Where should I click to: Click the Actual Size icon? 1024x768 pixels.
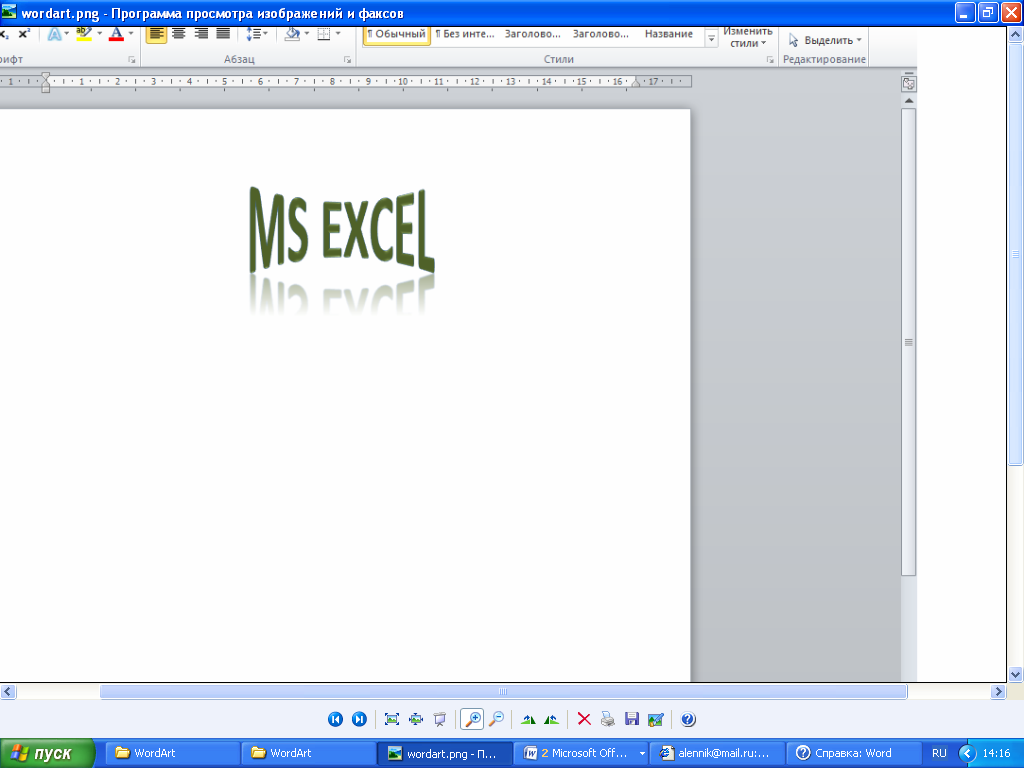pos(416,719)
